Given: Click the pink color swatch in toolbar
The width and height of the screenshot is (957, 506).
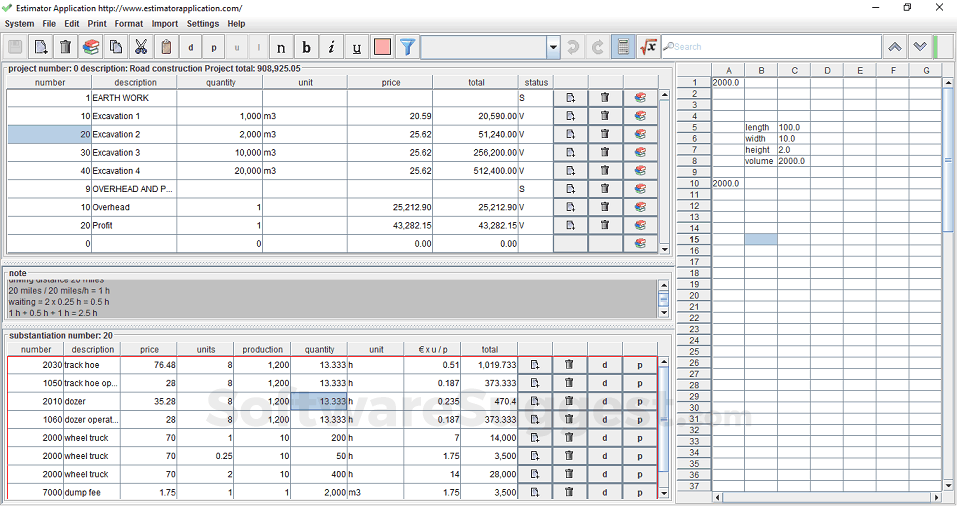Looking at the screenshot, I should [382, 47].
